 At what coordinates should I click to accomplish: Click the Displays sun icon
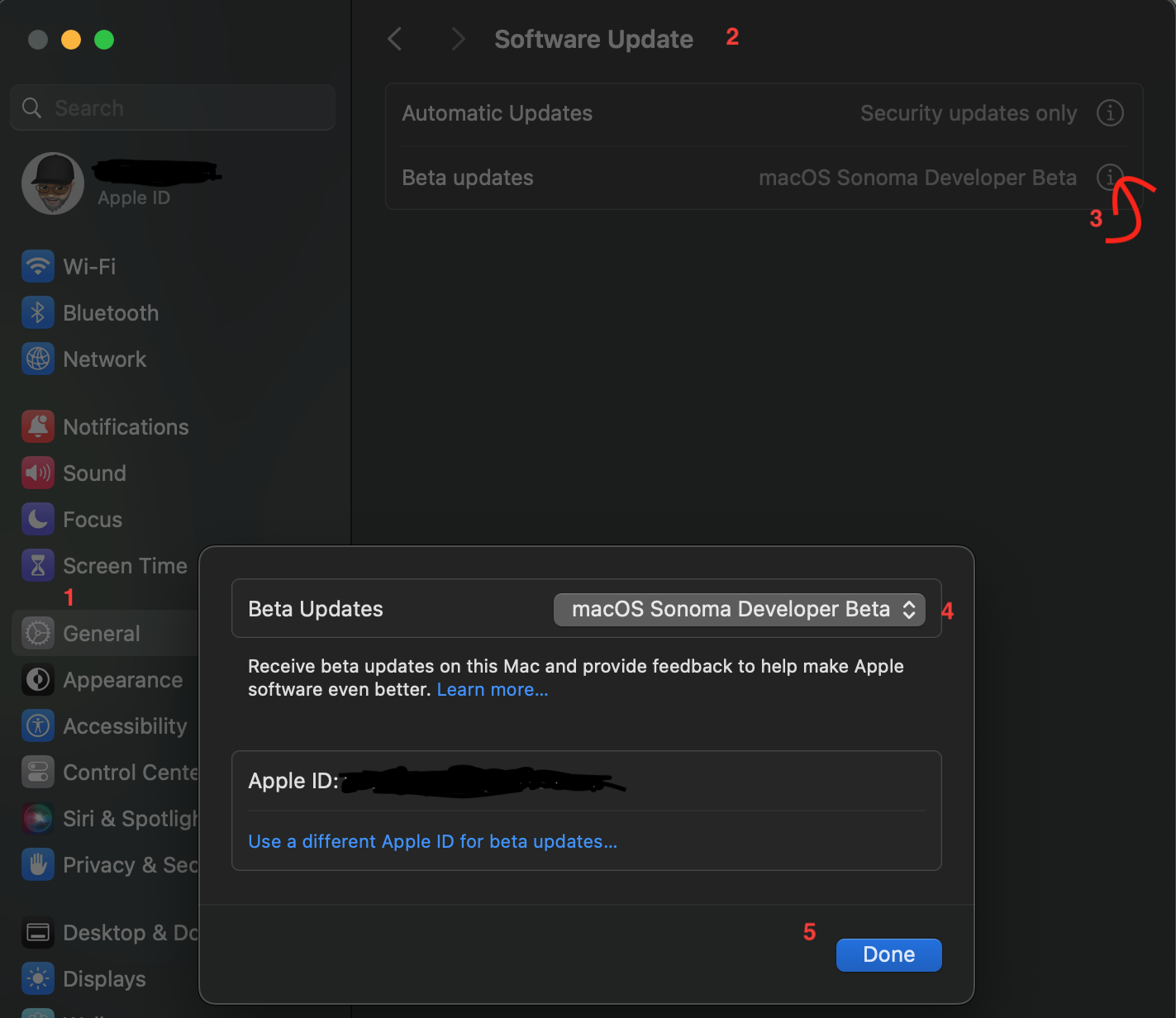[38, 978]
